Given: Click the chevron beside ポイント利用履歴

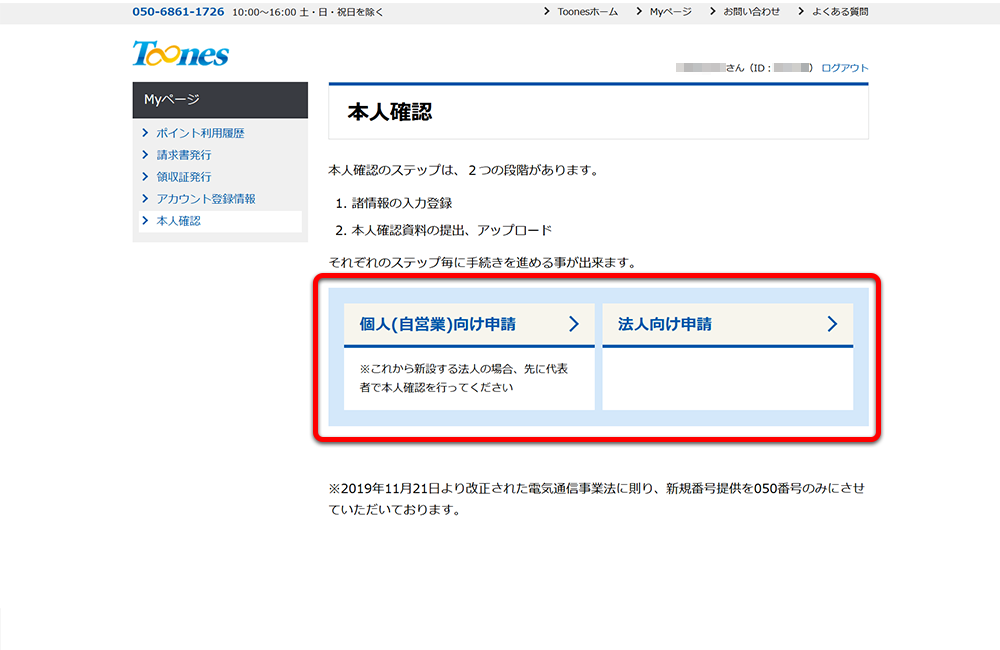Looking at the screenshot, I should [x=146, y=132].
